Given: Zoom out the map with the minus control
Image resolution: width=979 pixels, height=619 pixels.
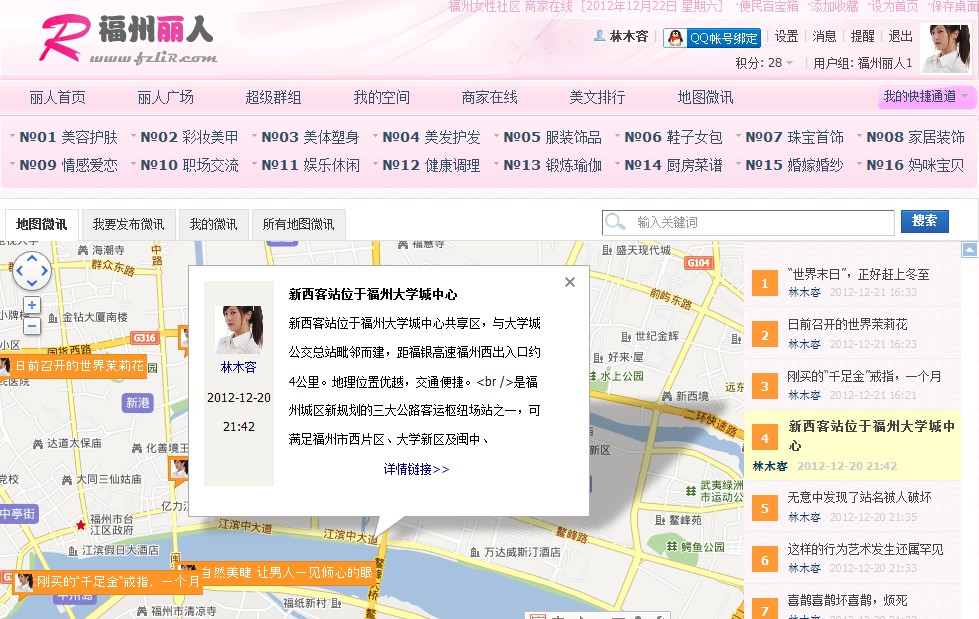Looking at the screenshot, I should click(x=31, y=326).
